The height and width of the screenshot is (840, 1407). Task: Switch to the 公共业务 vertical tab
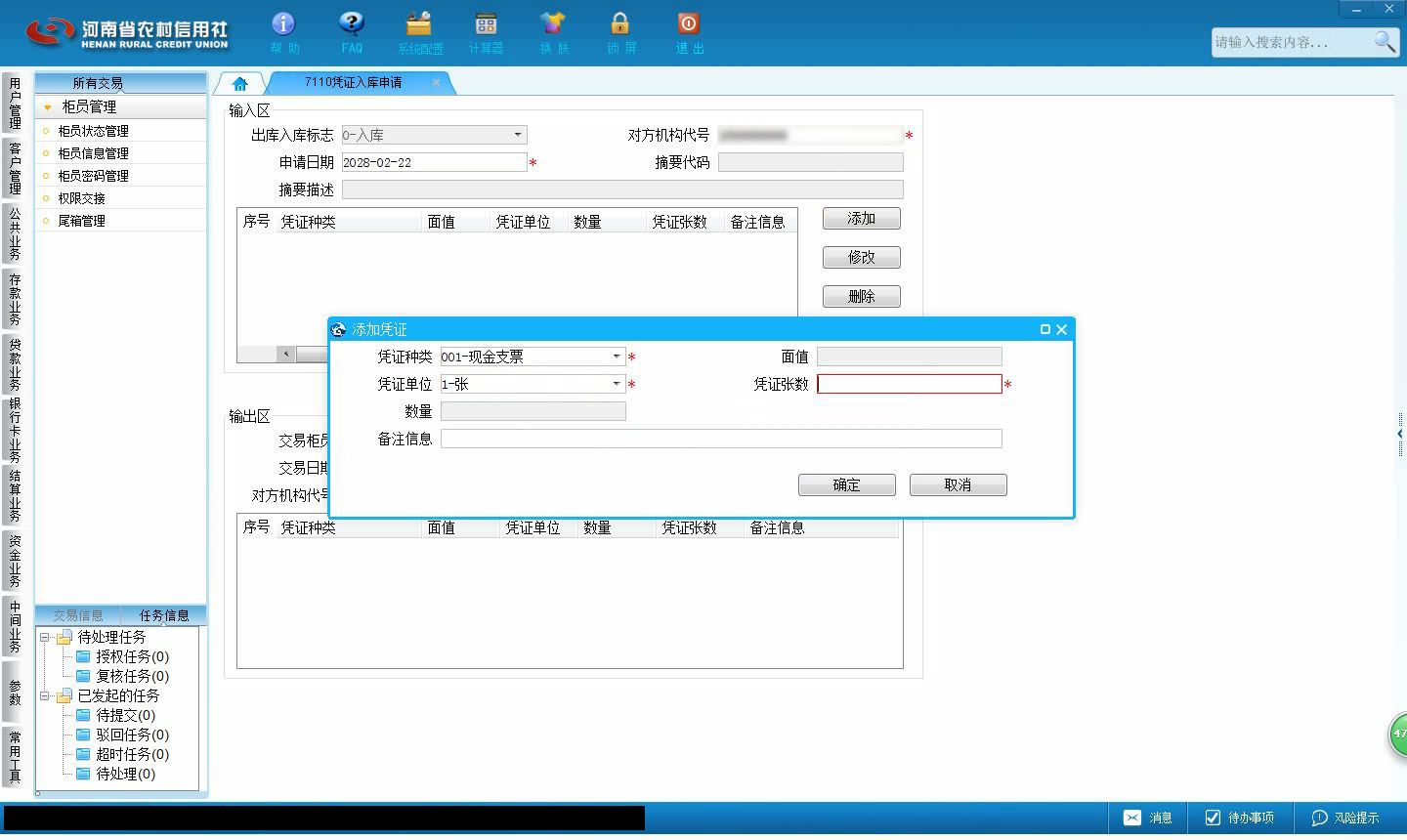(x=15, y=233)
